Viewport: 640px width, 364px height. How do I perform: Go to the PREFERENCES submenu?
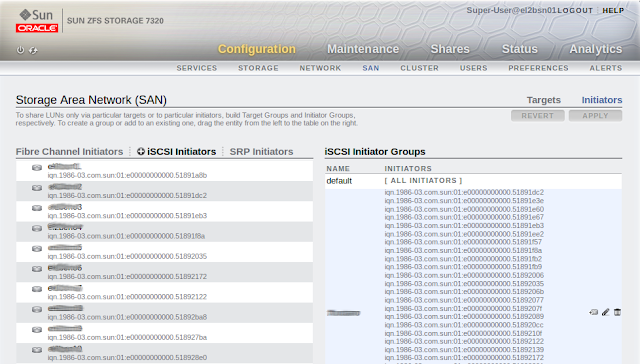tap(538, 68)
